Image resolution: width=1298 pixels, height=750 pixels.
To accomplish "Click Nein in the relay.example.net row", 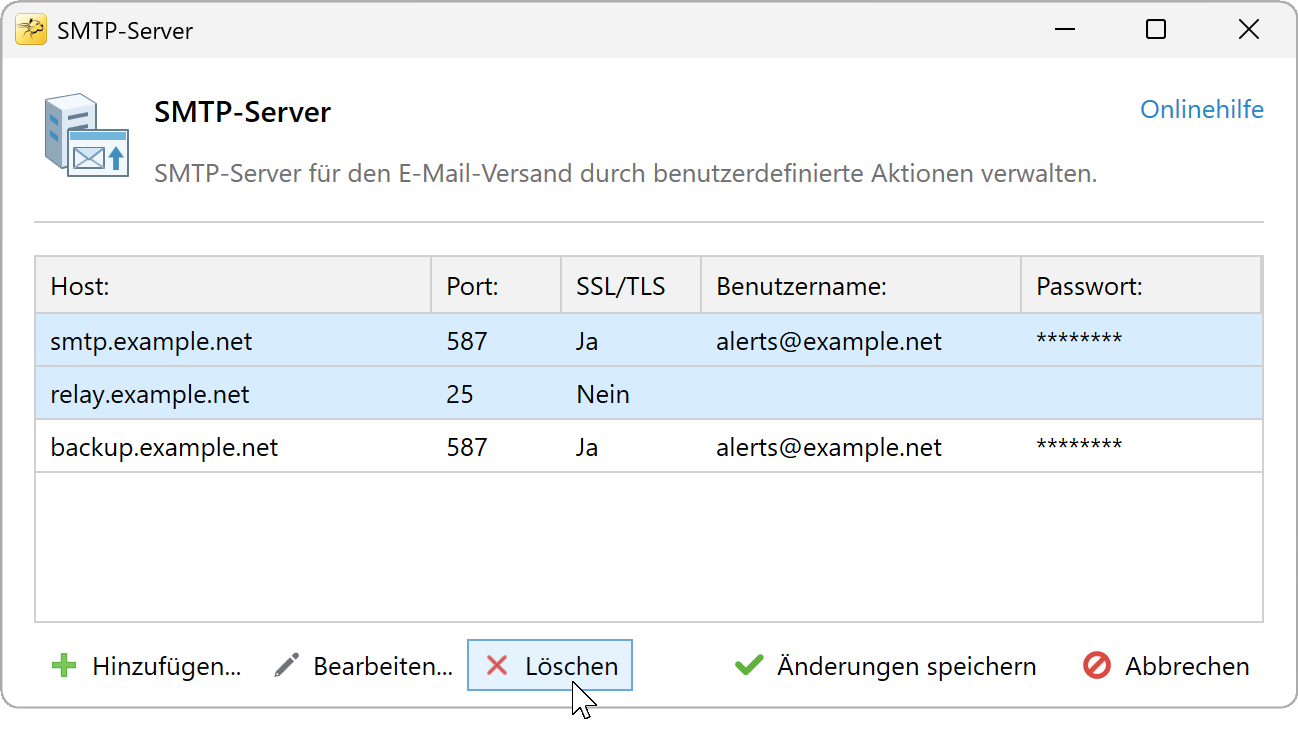I will tap(603, 394).
